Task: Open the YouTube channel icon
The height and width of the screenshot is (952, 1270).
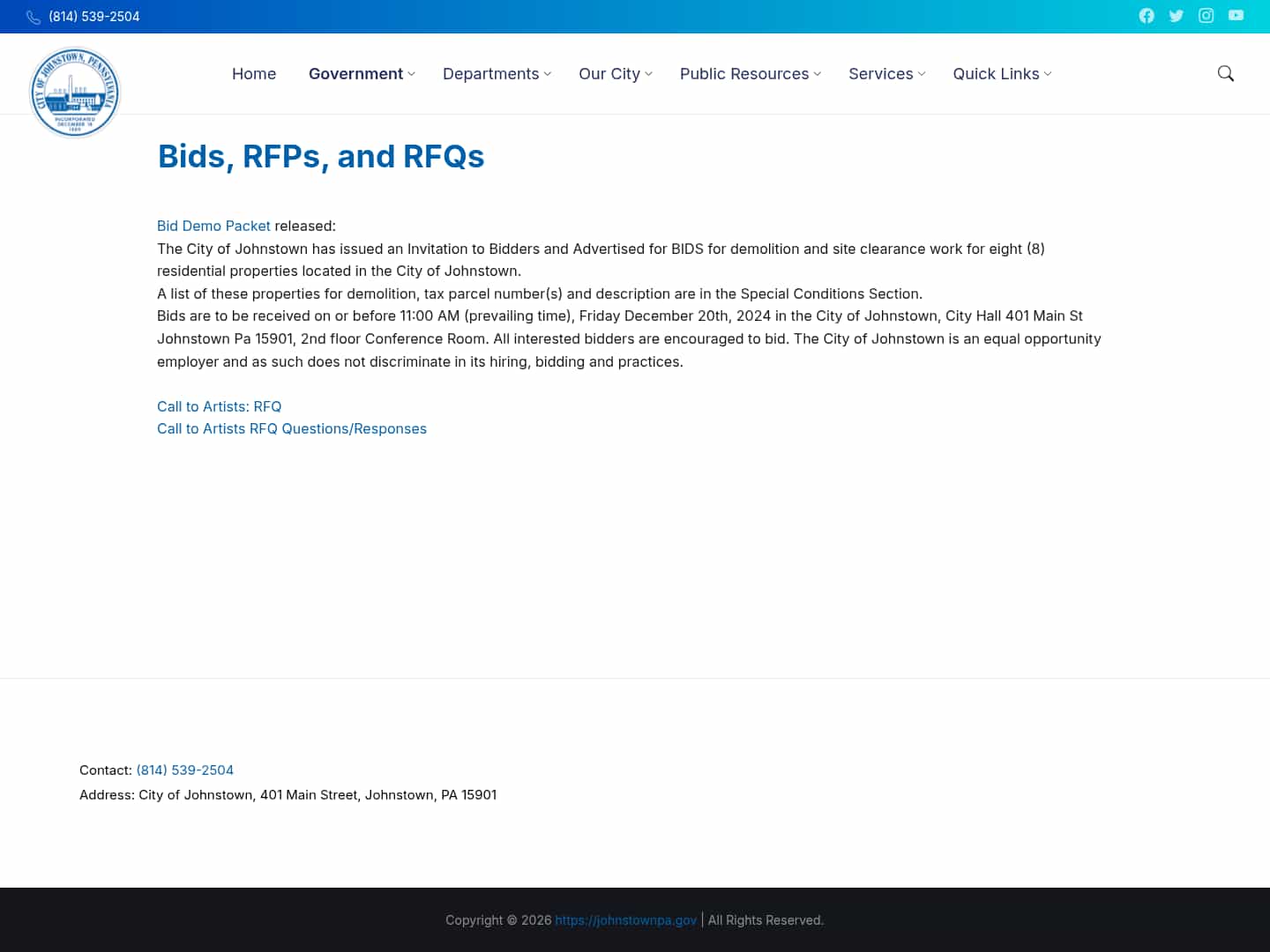Action: click(1236, 16)
